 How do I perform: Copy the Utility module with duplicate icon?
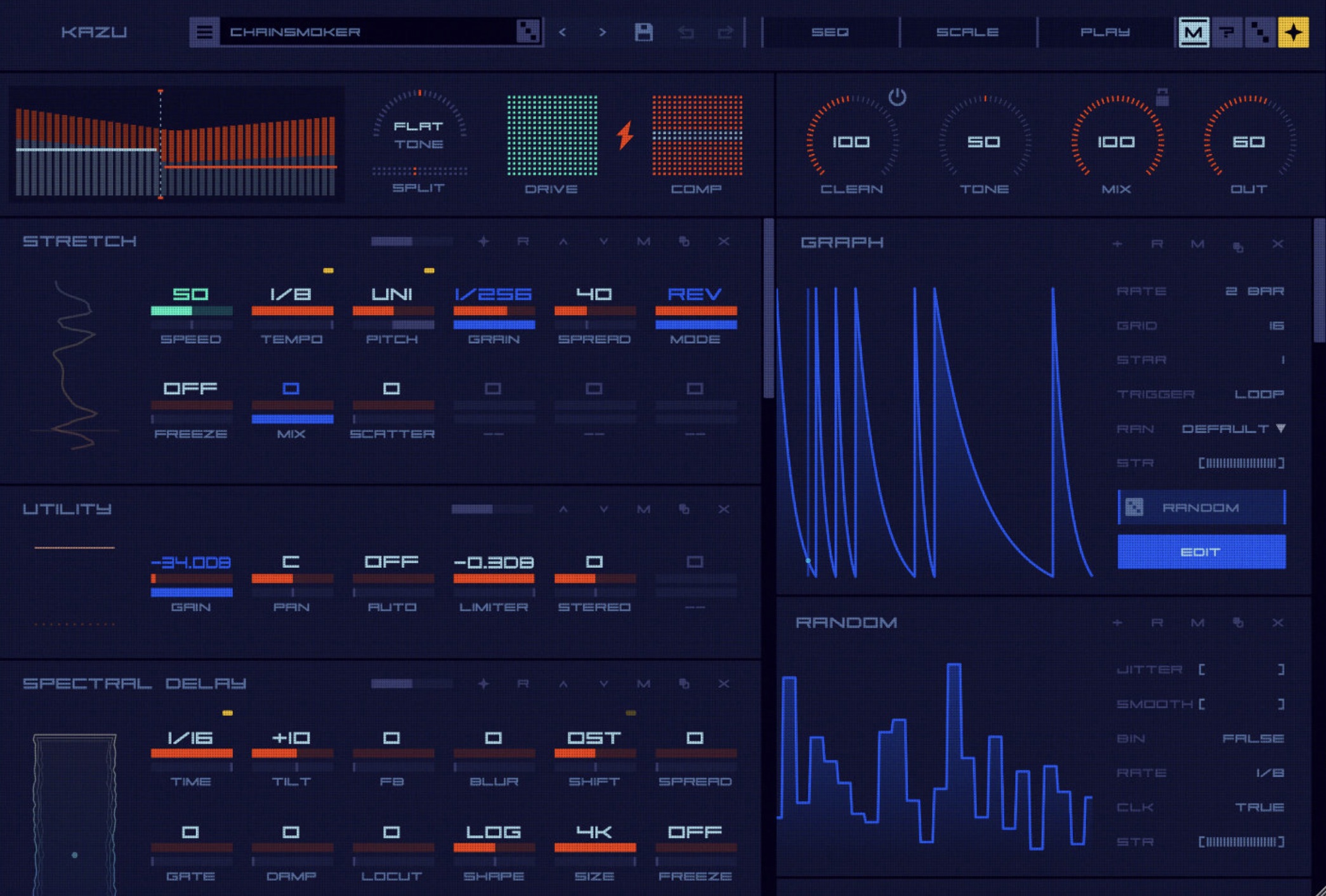684,509
